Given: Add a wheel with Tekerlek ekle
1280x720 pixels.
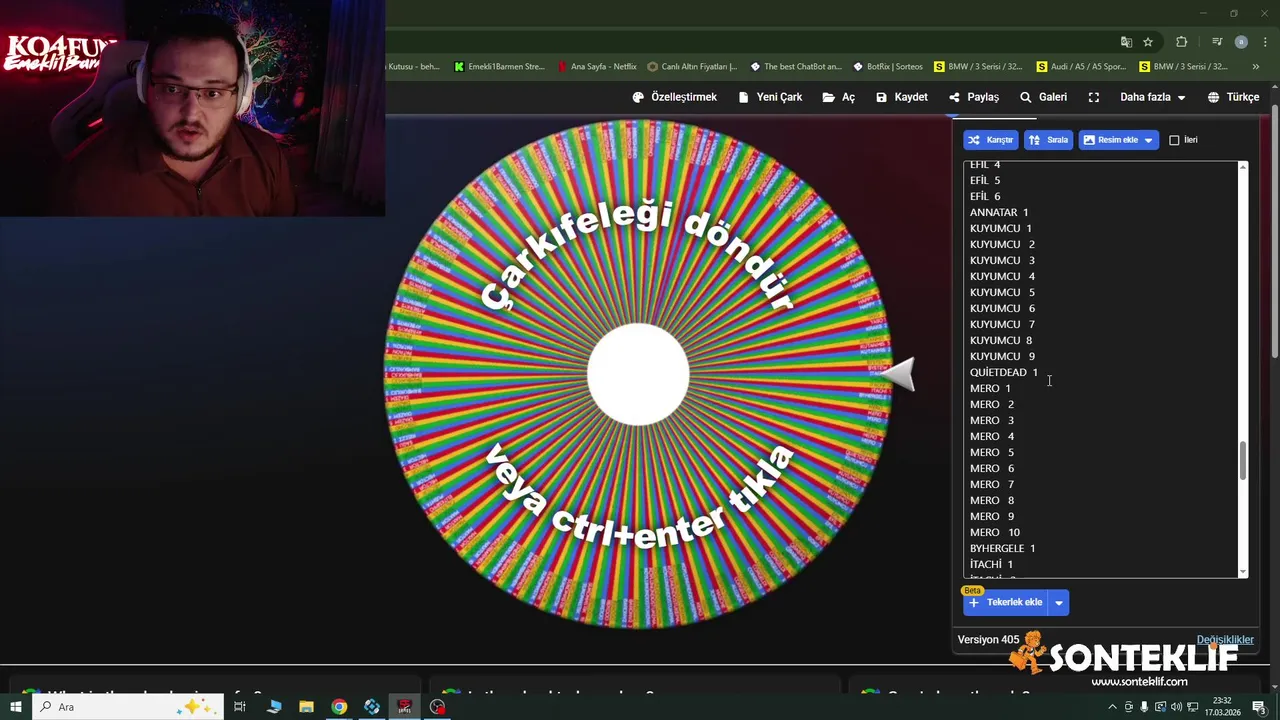Looking at the screenshot, I should tap(1005, 602).
